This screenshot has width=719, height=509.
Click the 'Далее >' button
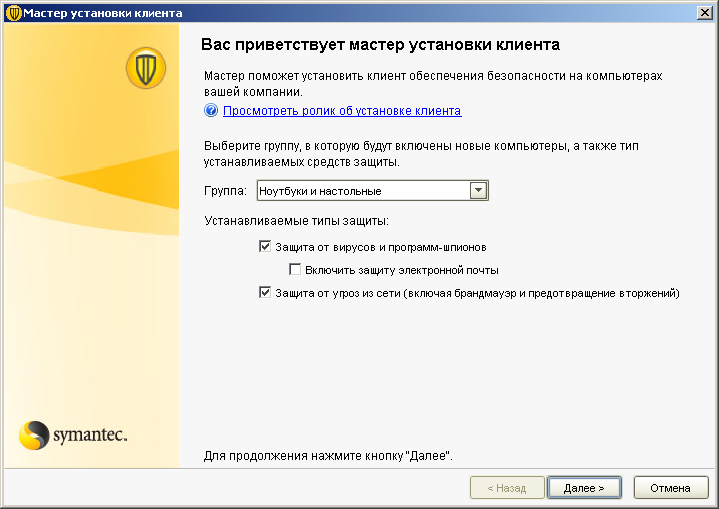(584, 488)
